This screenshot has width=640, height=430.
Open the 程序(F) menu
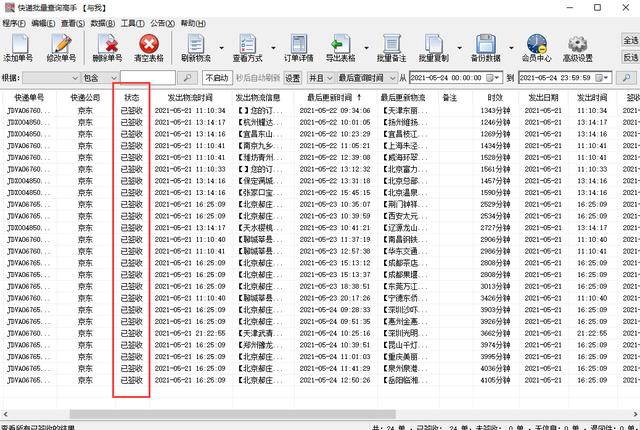pos(14,23)
